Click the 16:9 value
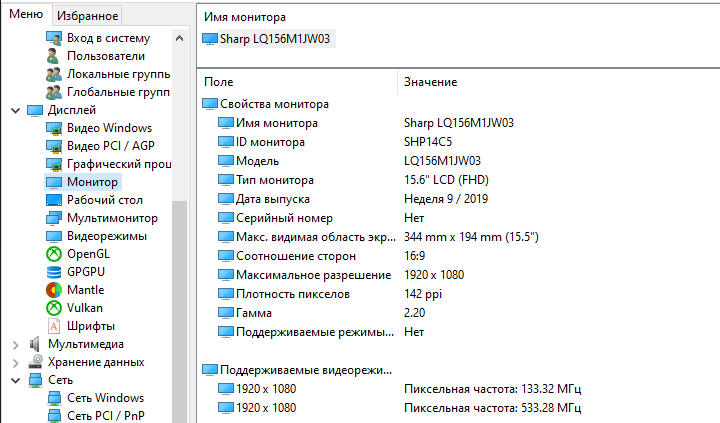Image resolution: width=720 pixels, height=423 pixels. (x=414, y=256)
